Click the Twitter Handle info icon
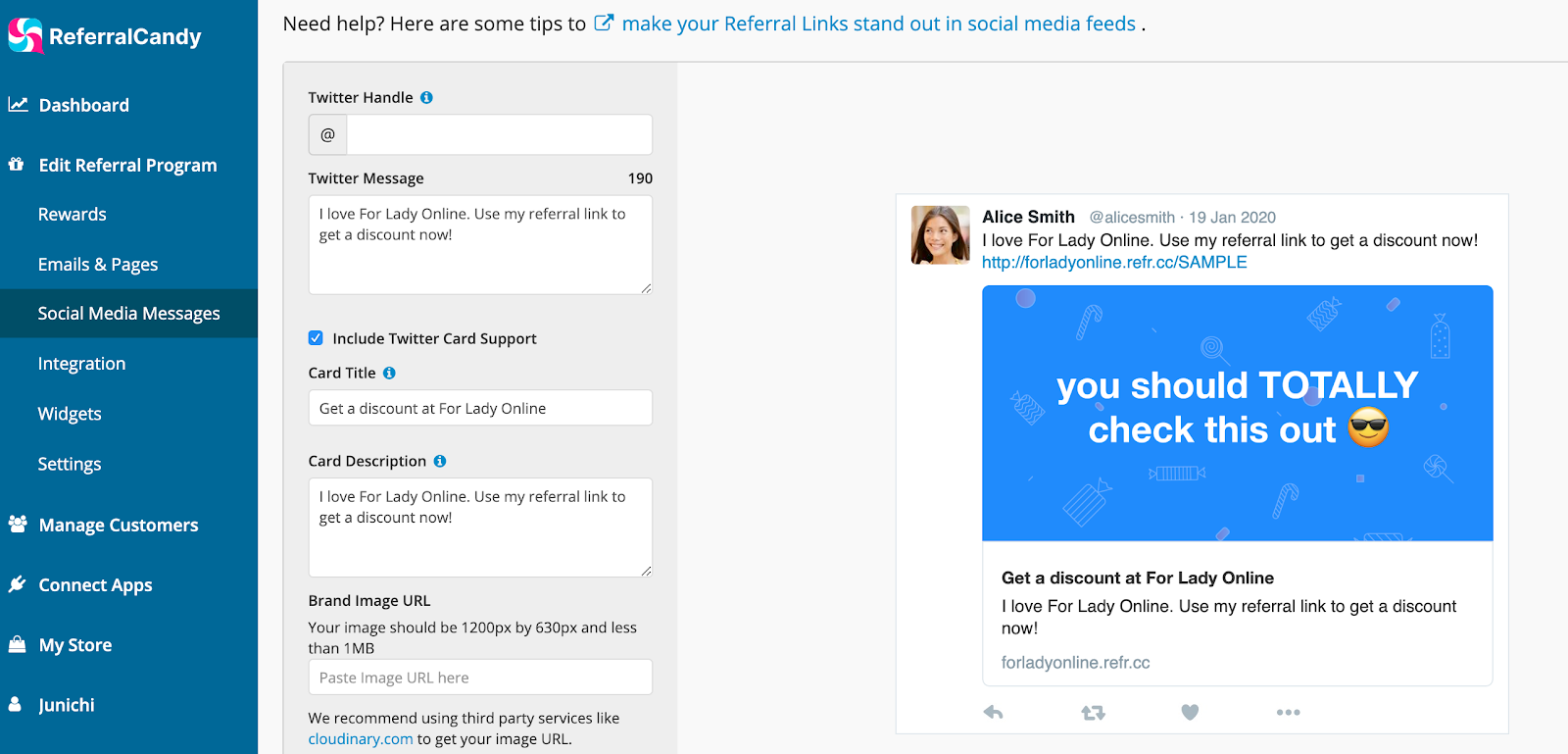This screenshot has height=754, width=1568. click(x=426, y=98)
